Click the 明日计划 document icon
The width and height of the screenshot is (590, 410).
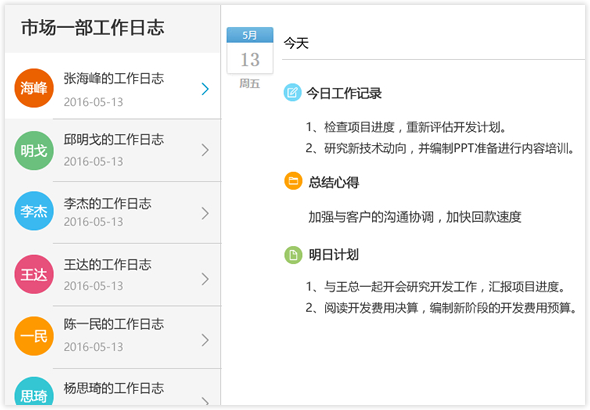pos(293,255)
